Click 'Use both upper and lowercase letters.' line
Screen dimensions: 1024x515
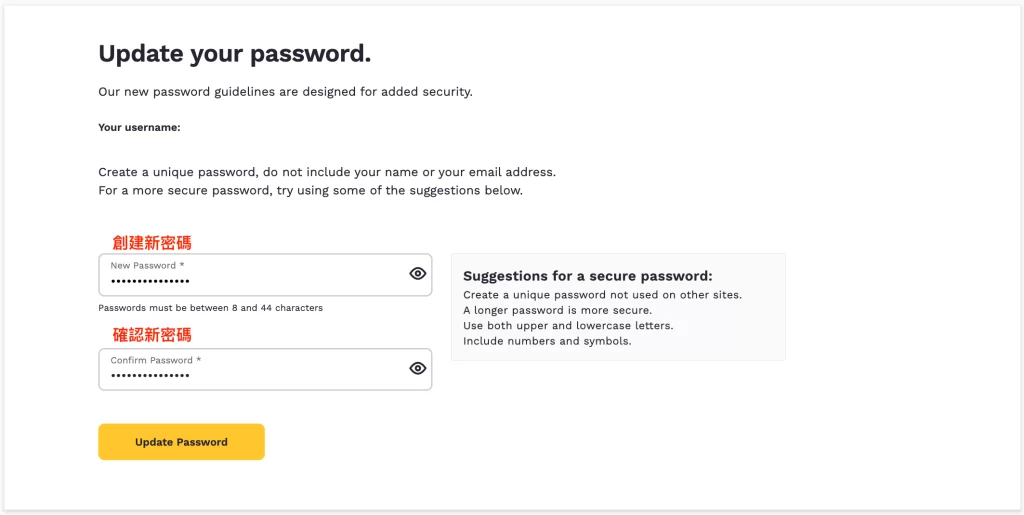[568, 325]
